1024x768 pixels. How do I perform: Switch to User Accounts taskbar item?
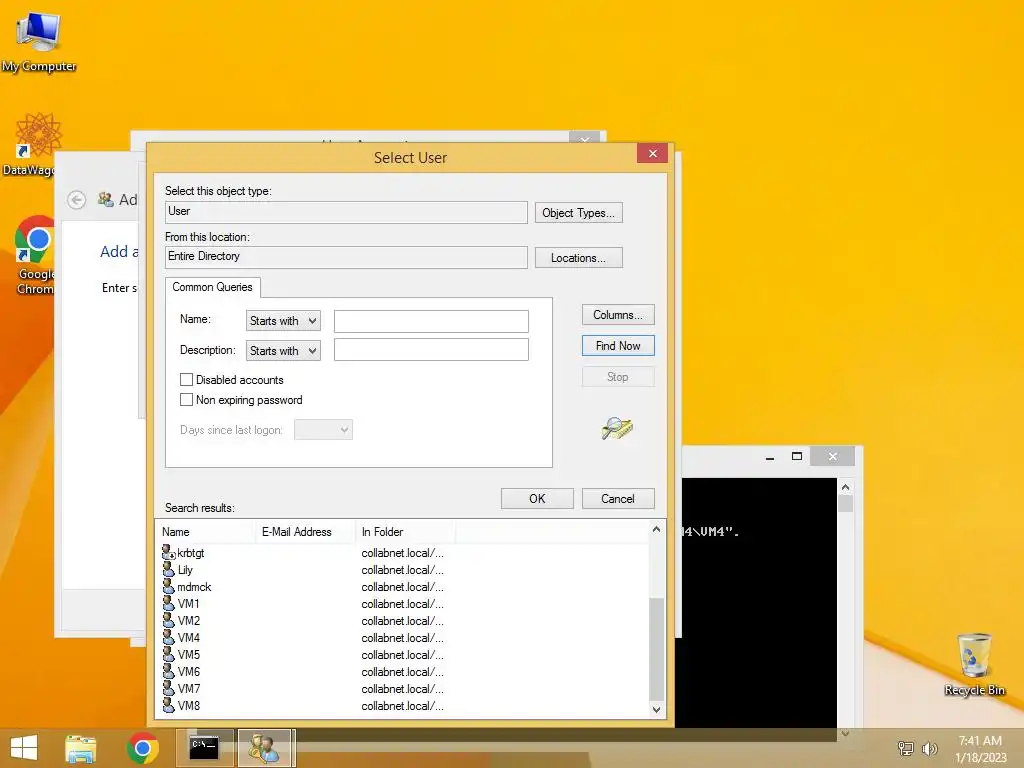[x=265, y=748]
